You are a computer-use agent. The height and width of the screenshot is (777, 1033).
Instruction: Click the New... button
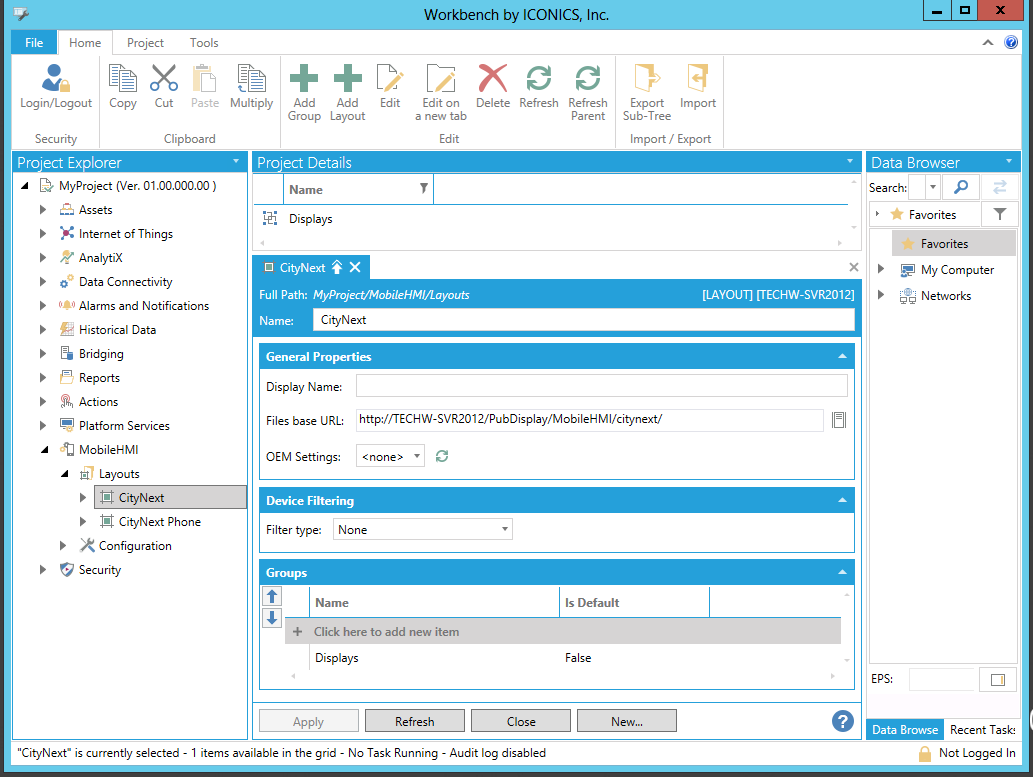pos(627,721)
